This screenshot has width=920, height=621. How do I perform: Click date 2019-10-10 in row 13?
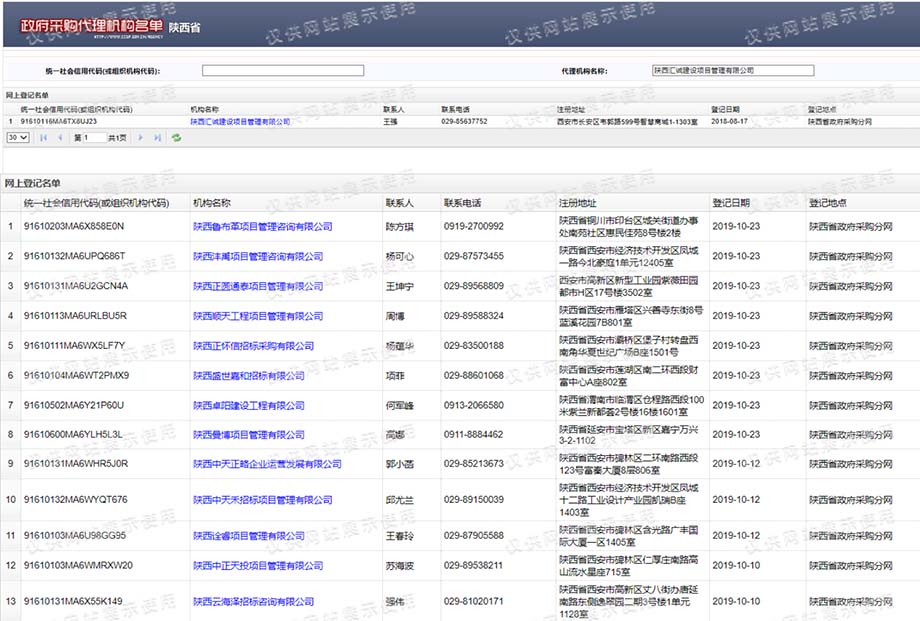(736, 601)
